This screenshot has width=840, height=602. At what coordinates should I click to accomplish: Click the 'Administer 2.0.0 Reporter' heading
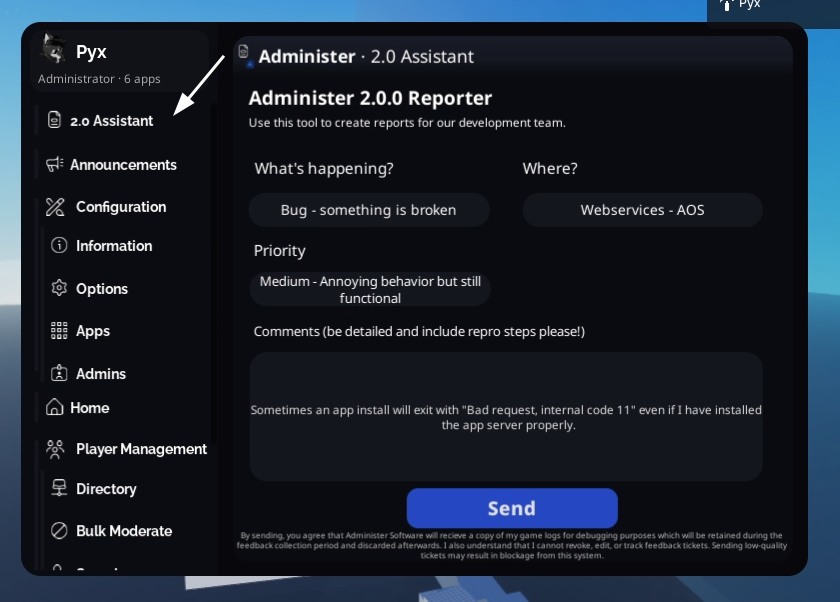(x=370, y=98)
